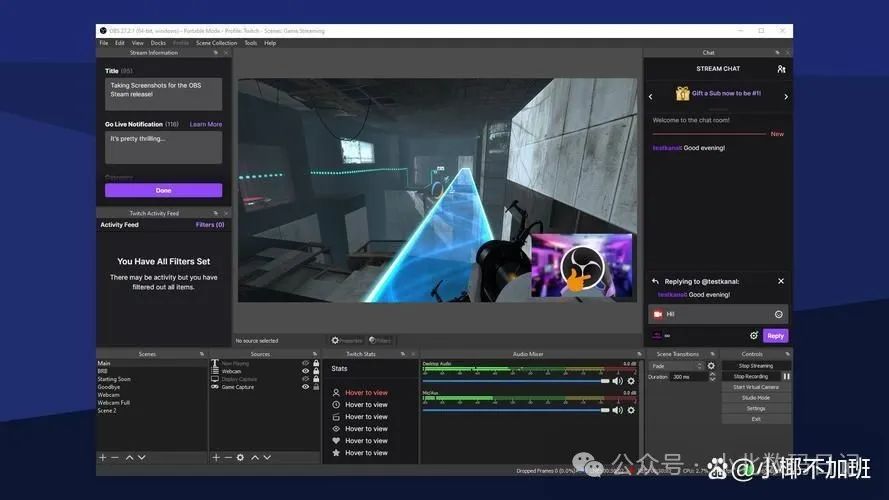
Task: Open the View menu
Action: pos(138,43)
